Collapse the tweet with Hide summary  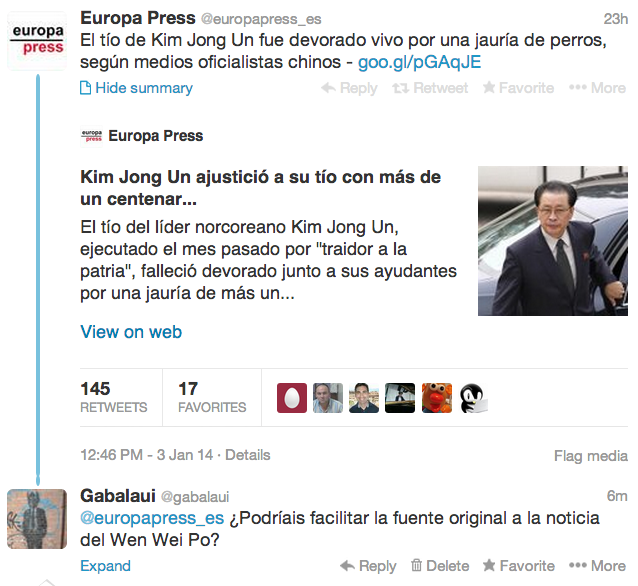pyautogui.click(x=136, y=88)
